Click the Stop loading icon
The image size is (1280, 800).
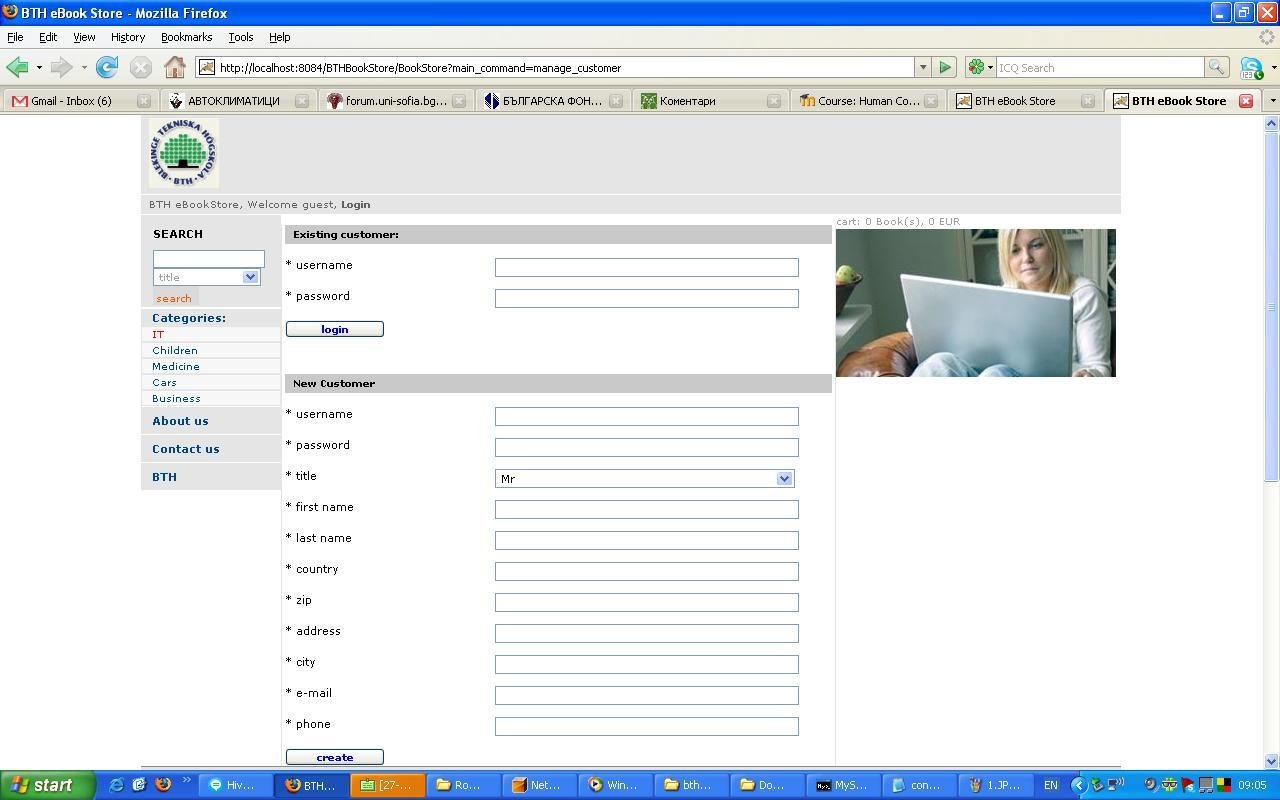140,67
